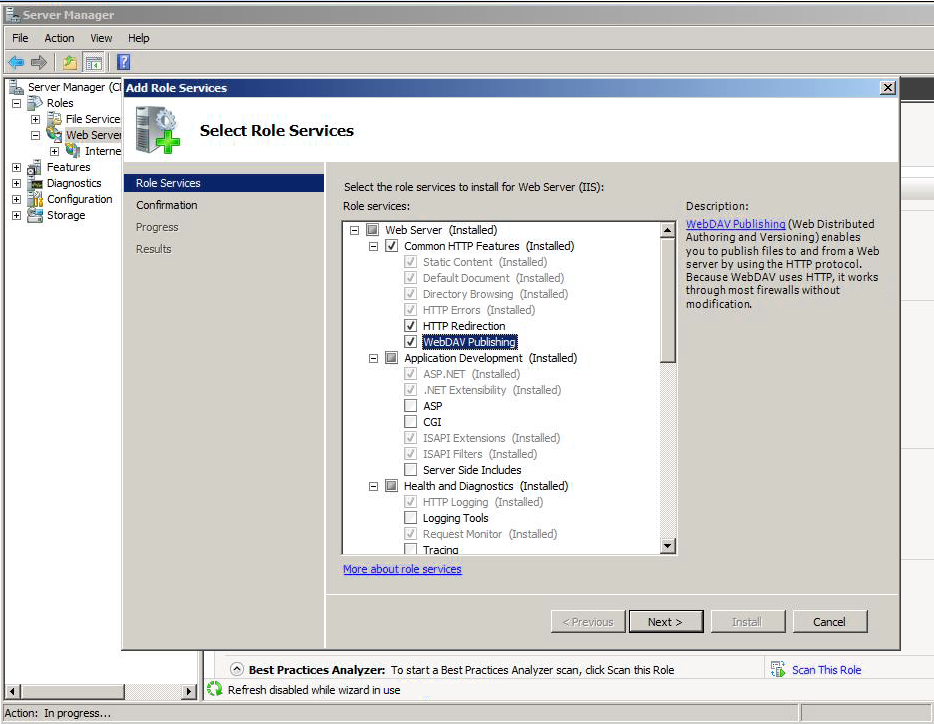Collapse the Best Practices Analyzer section

(237, 670)
